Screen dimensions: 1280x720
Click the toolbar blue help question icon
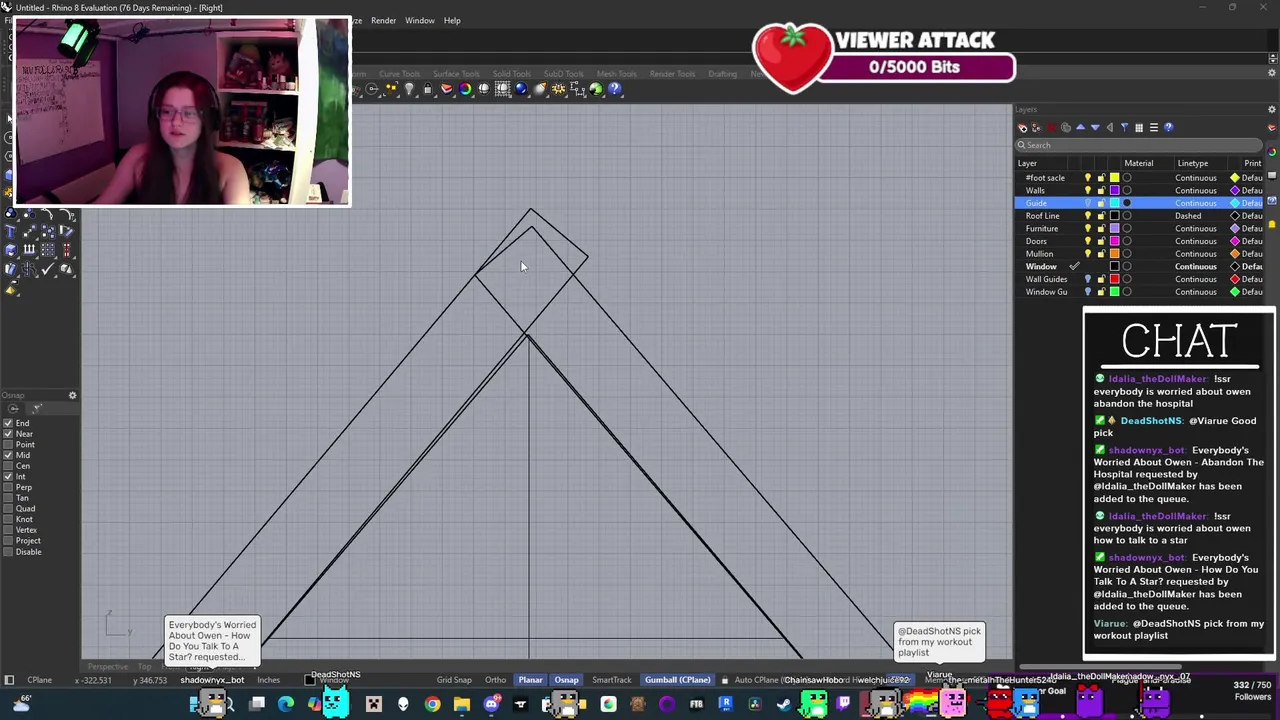click(614, 89)
